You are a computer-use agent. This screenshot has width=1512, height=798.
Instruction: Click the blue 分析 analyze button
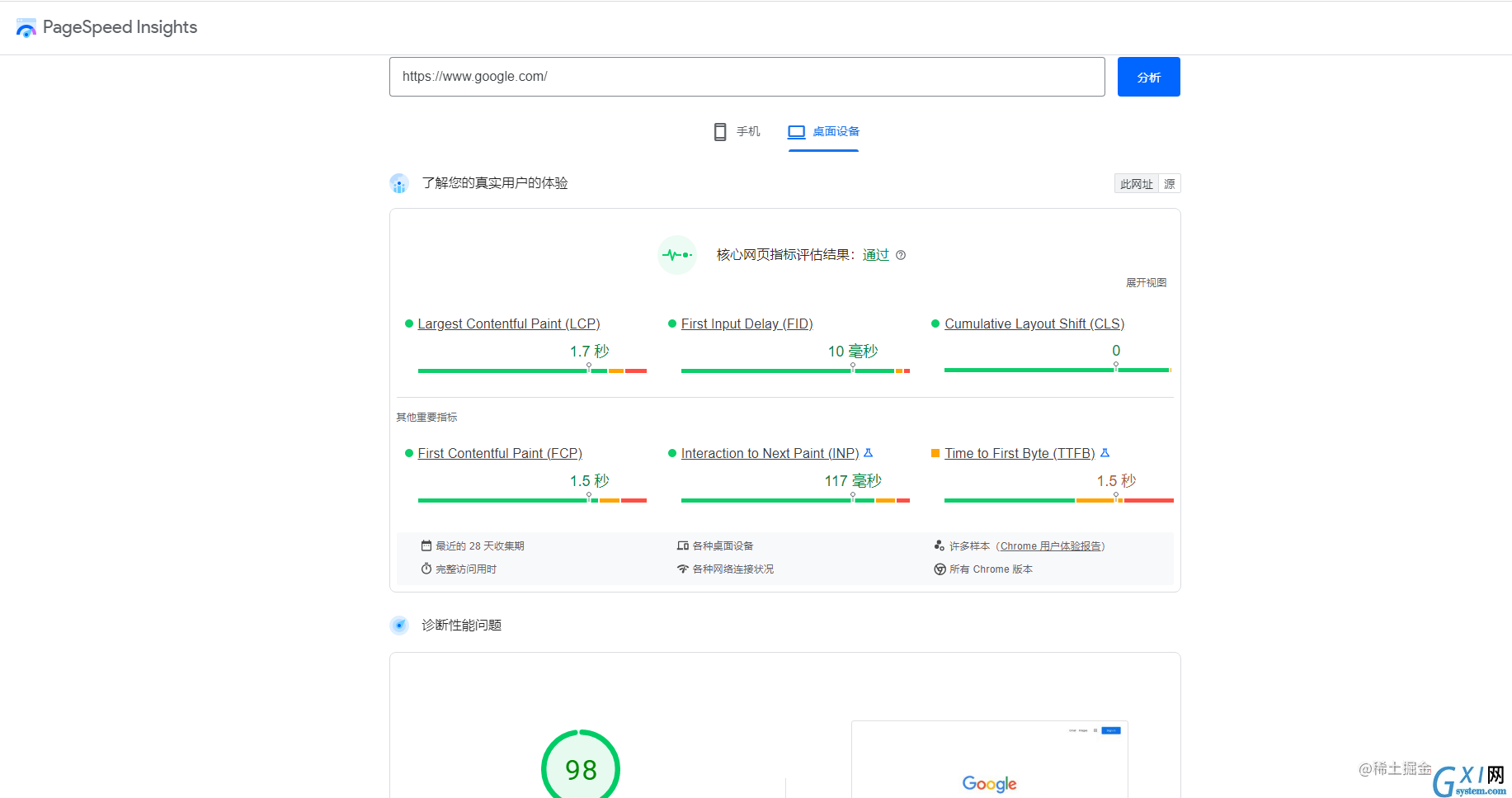(x=1148, y=77)
